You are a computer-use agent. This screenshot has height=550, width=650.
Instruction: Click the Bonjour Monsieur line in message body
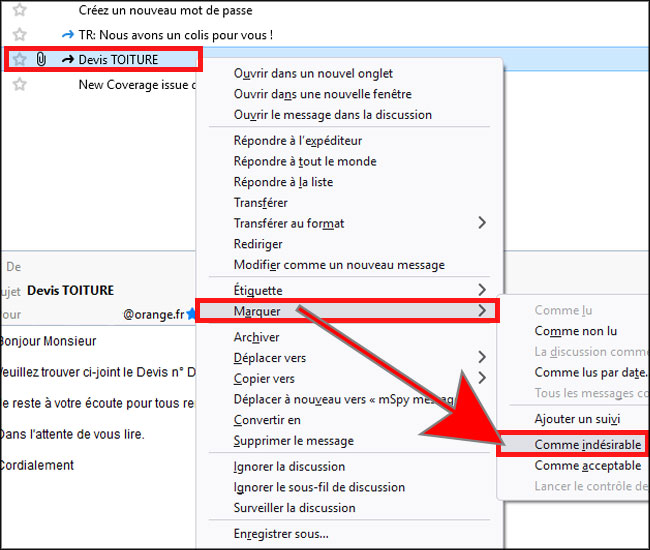(x=48, y=341)
